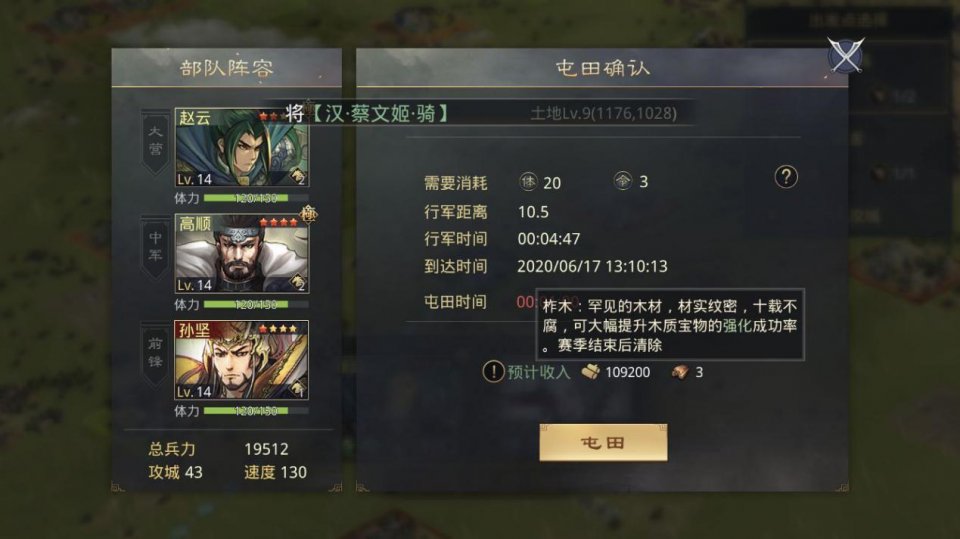
Task: Select the 赵云 general portrait
Action: tap(242, 147)
